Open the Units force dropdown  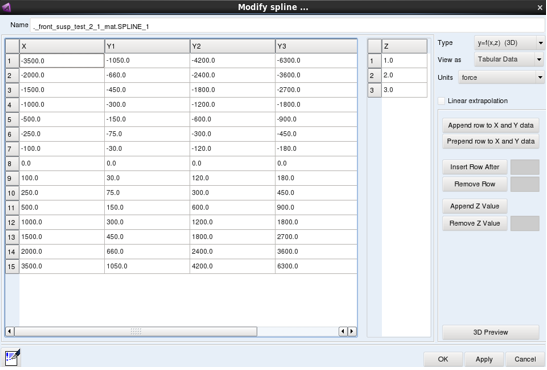coord(501,77)
